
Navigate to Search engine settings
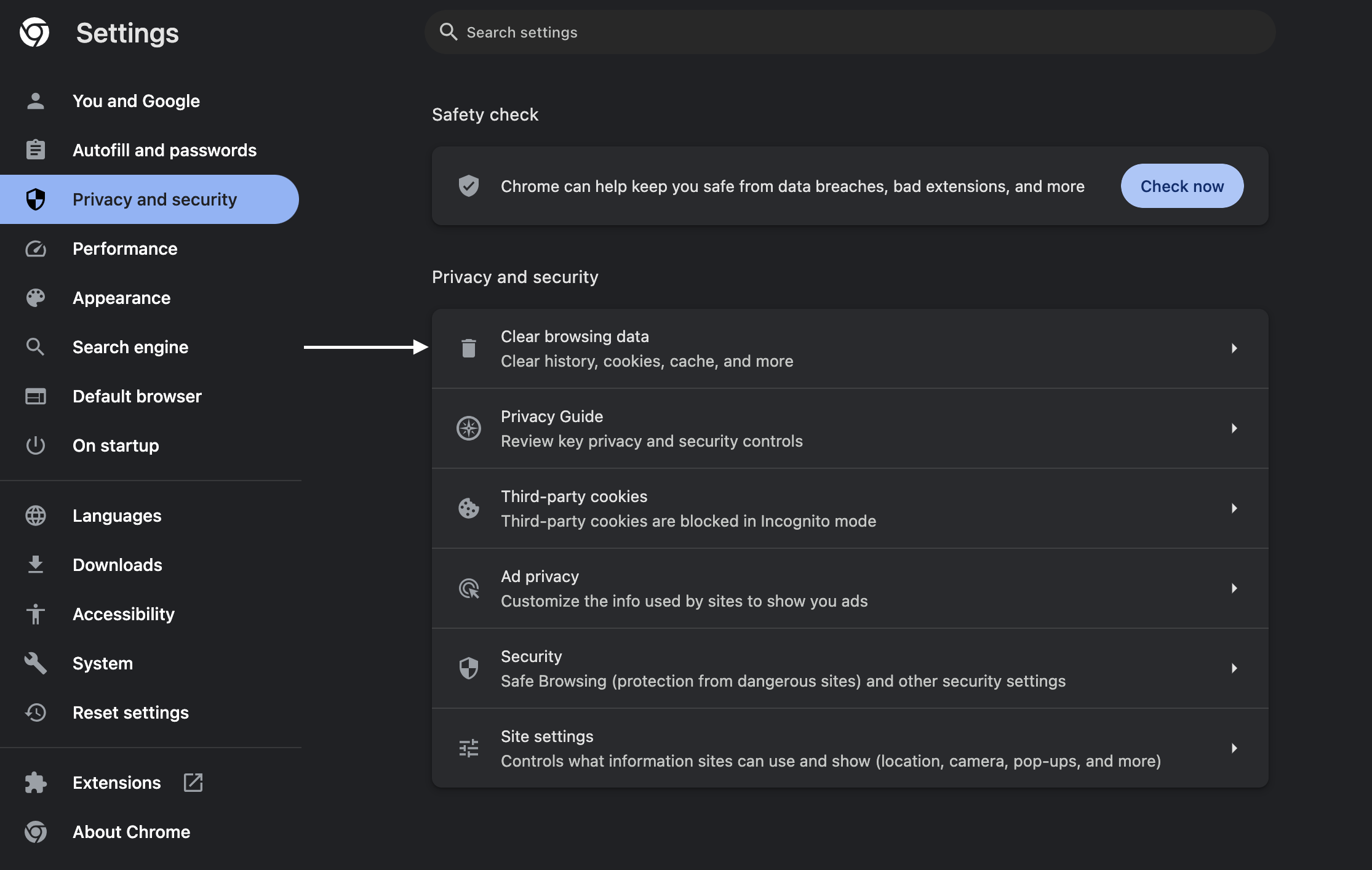pos(149,347)
